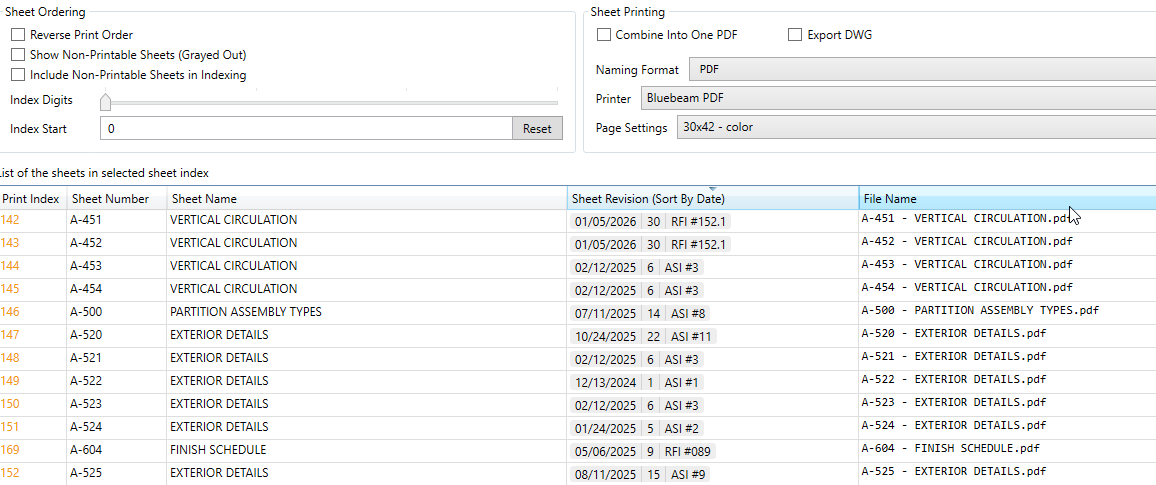Click the Reset button
The width and height of the screenshot is (1156, 485).
pyautogui.click(x=537, y=129)
